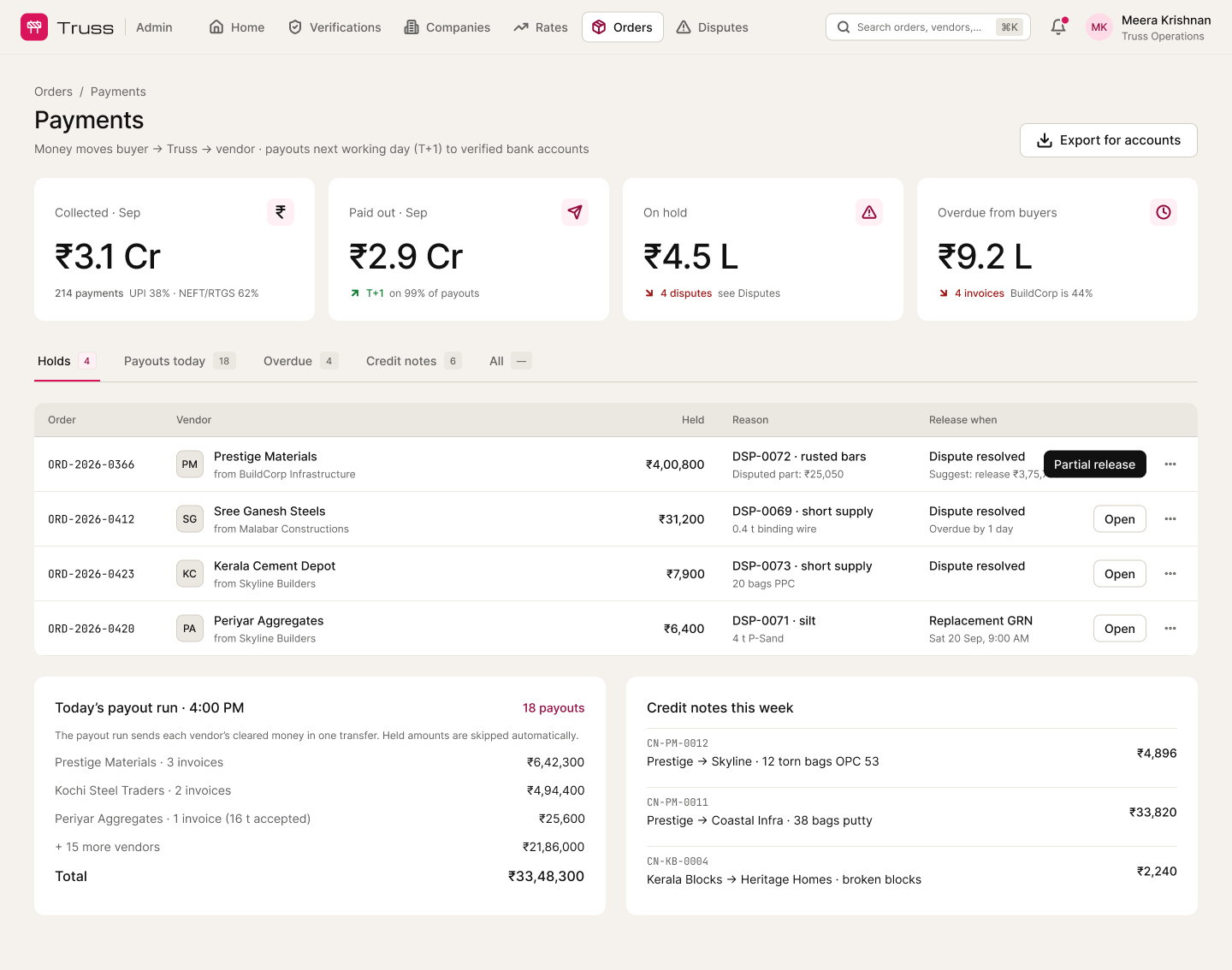The height and width of the screenshot is (970, 1232).
Task: Select the Holds tab
Action: (67, 361)
